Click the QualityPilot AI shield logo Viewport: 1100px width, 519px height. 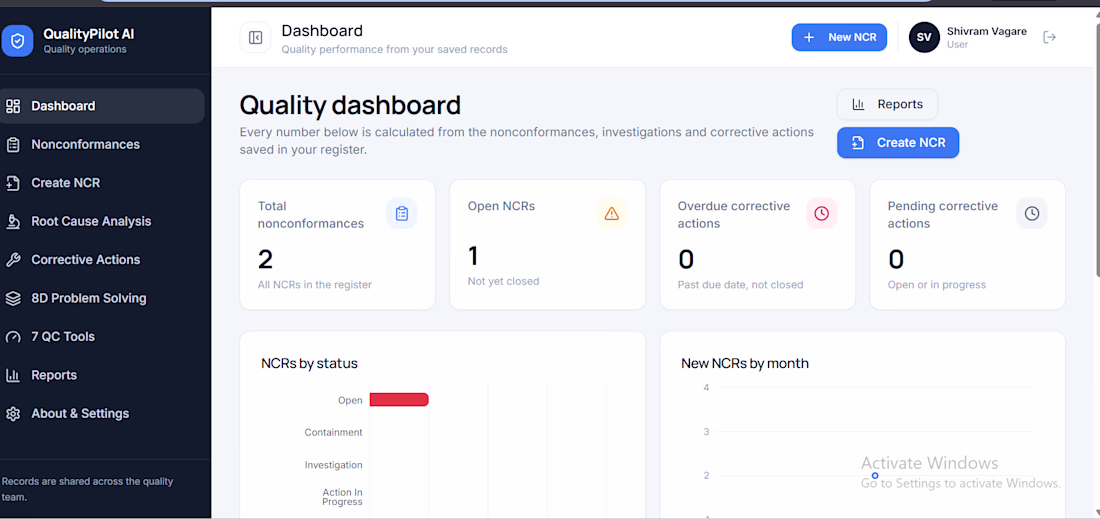point(17,41)
